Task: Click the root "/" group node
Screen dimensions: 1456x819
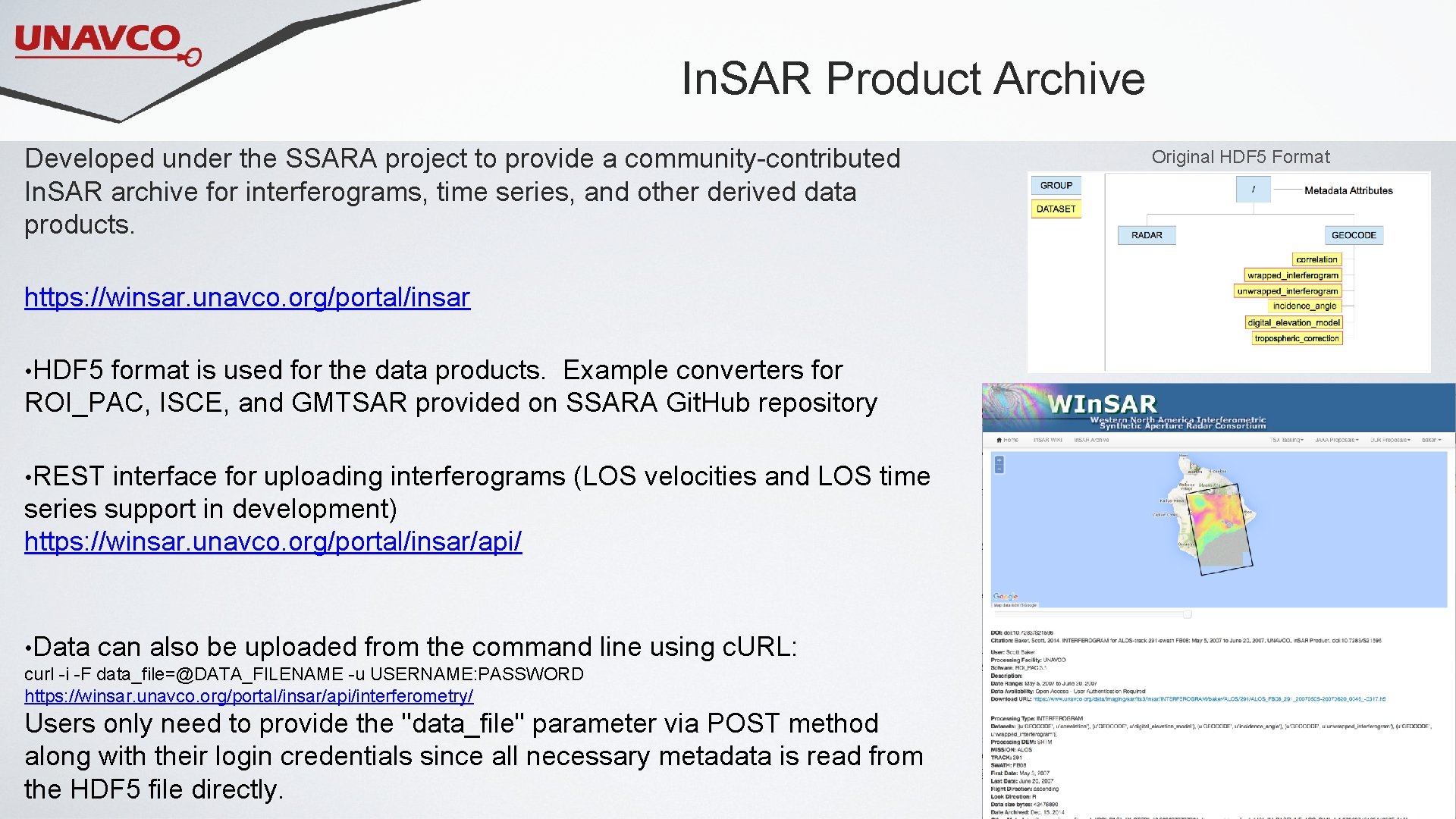Action: pyautogui.click(x=1254, y=190)
